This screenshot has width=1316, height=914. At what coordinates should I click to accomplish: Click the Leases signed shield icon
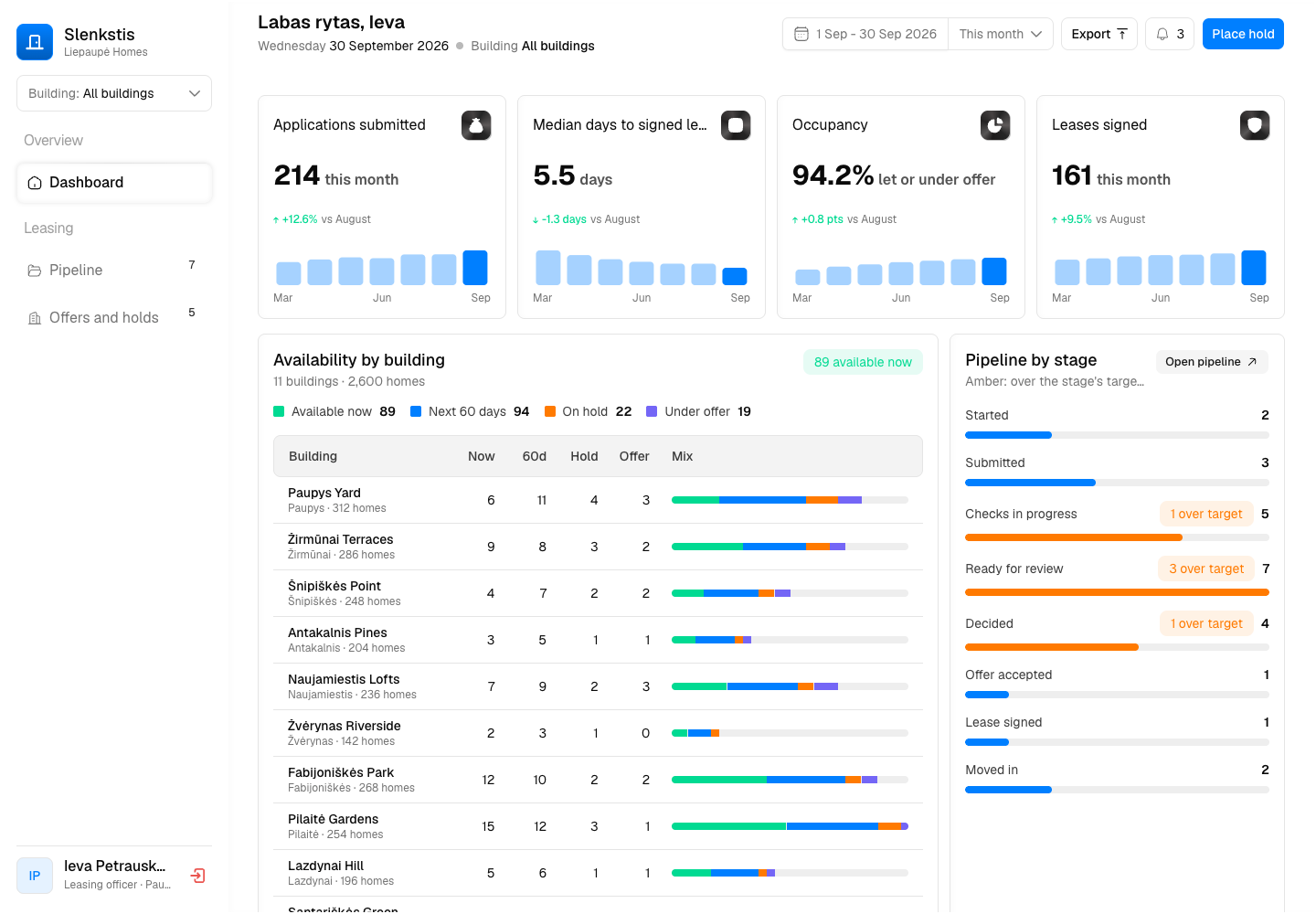coord(1255,125)
